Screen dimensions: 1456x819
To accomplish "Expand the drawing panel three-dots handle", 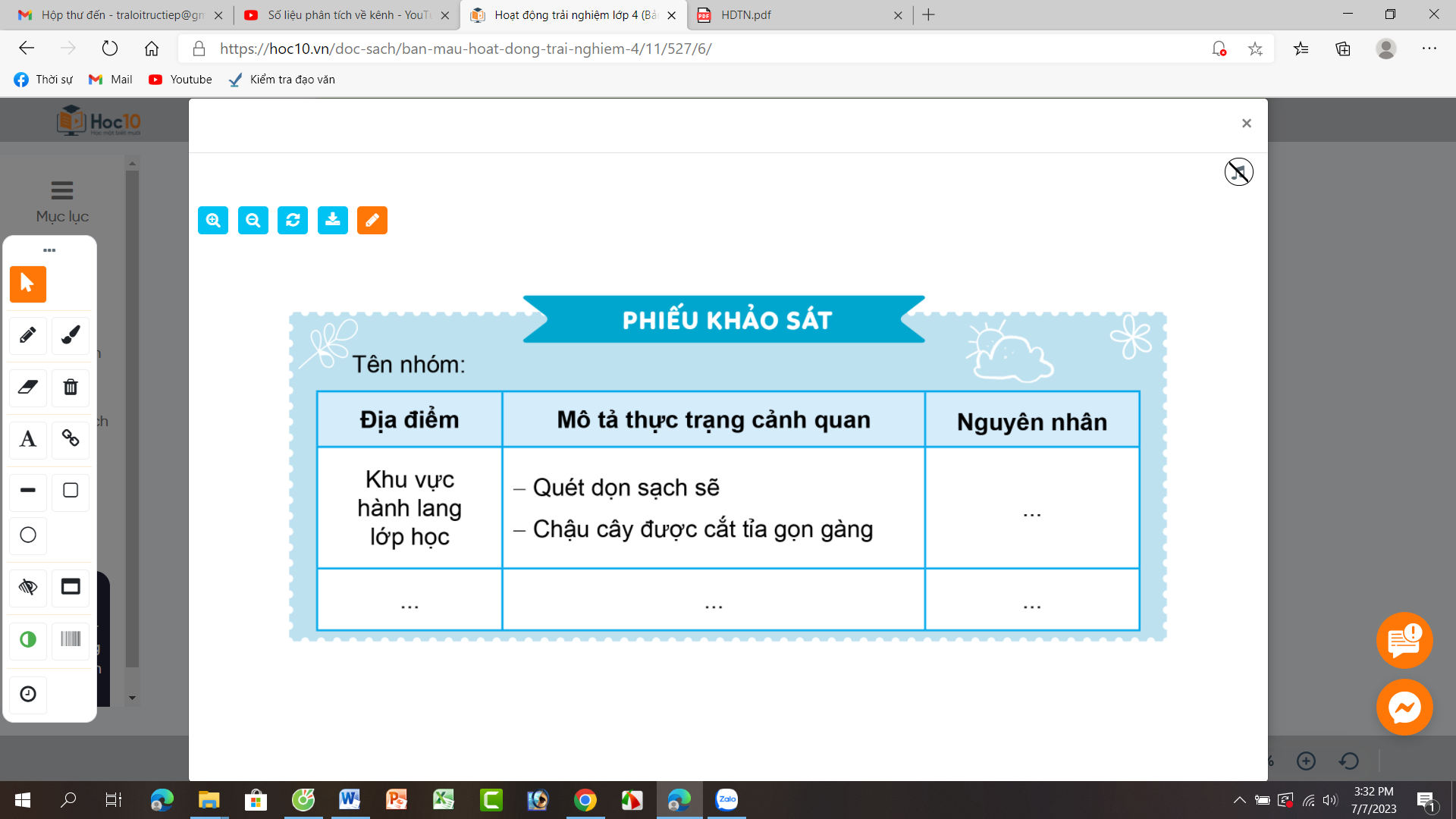I will (x=49, y=250).
